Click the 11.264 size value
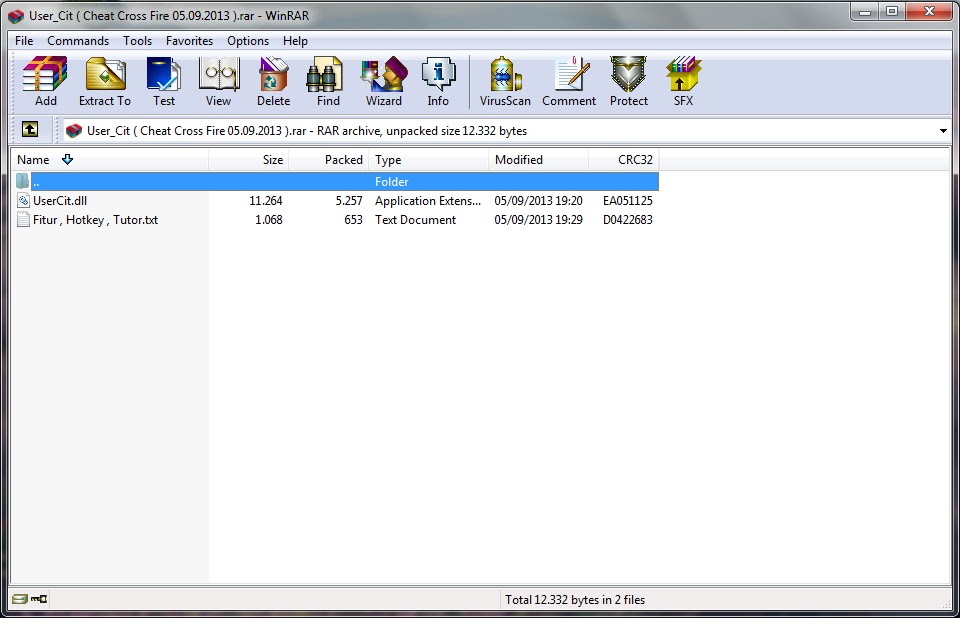960x618 pixels. [266, 200]
